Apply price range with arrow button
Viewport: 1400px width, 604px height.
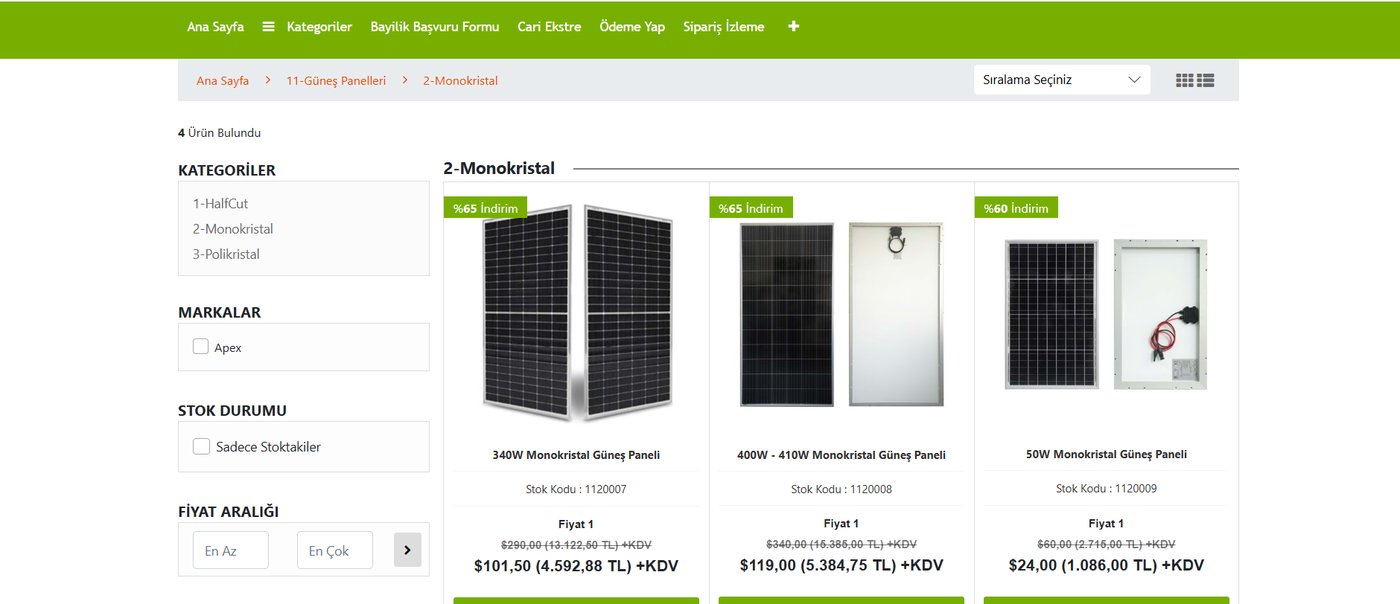(x=407, y=550)
